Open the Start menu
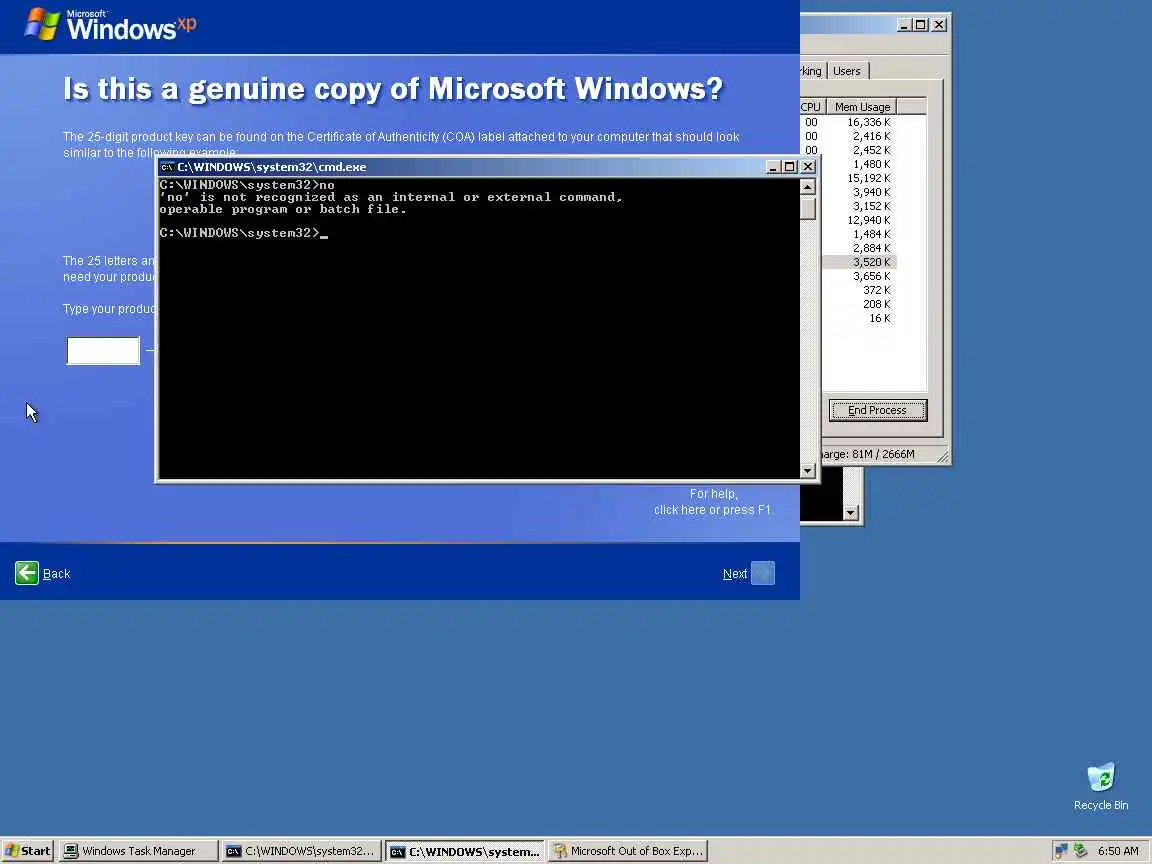The width and height of the screenshot is (1152, 864). pyautogui.click(x=28, y=851)
